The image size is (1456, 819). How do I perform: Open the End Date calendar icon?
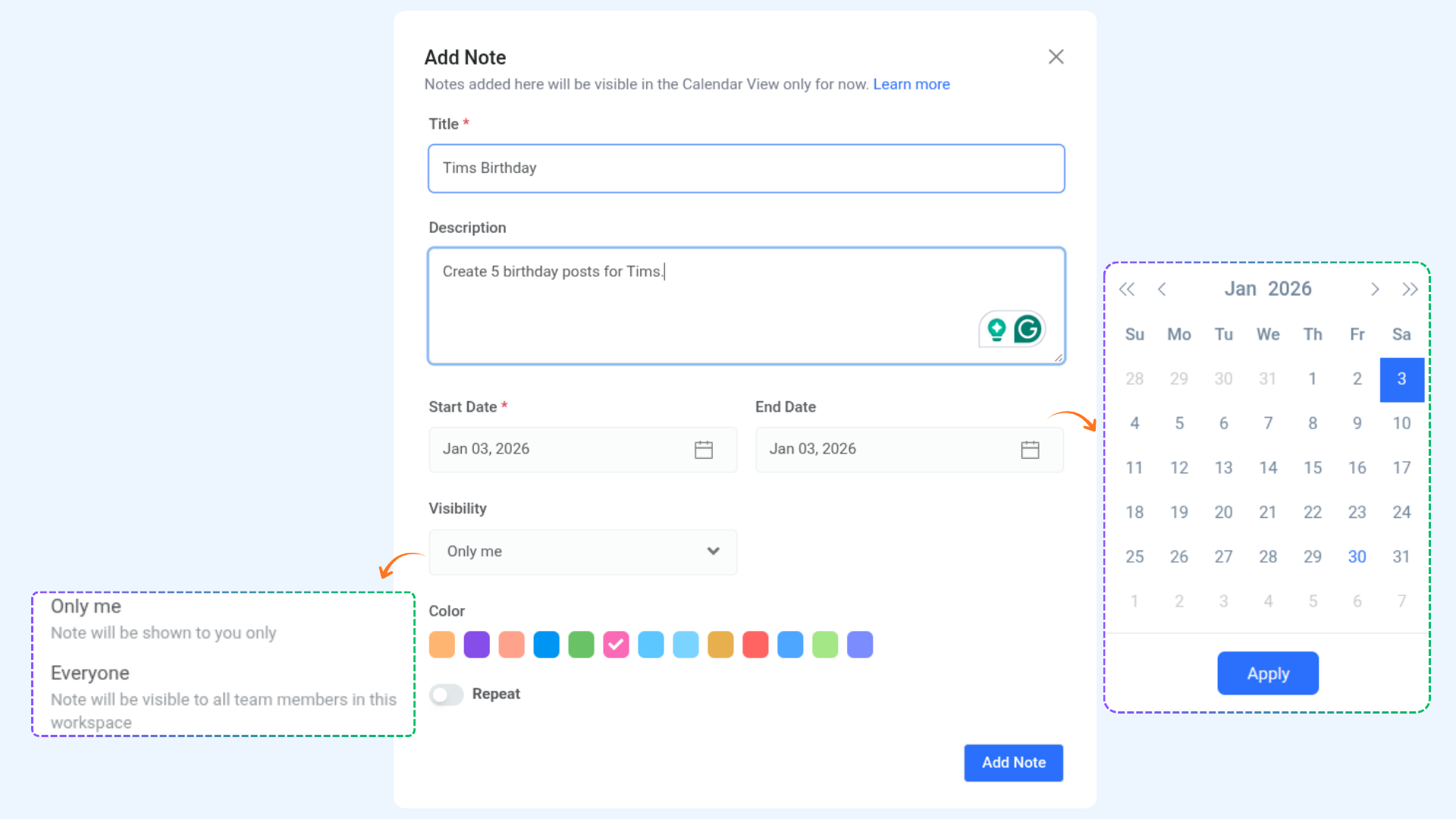tap(1029, 450)
